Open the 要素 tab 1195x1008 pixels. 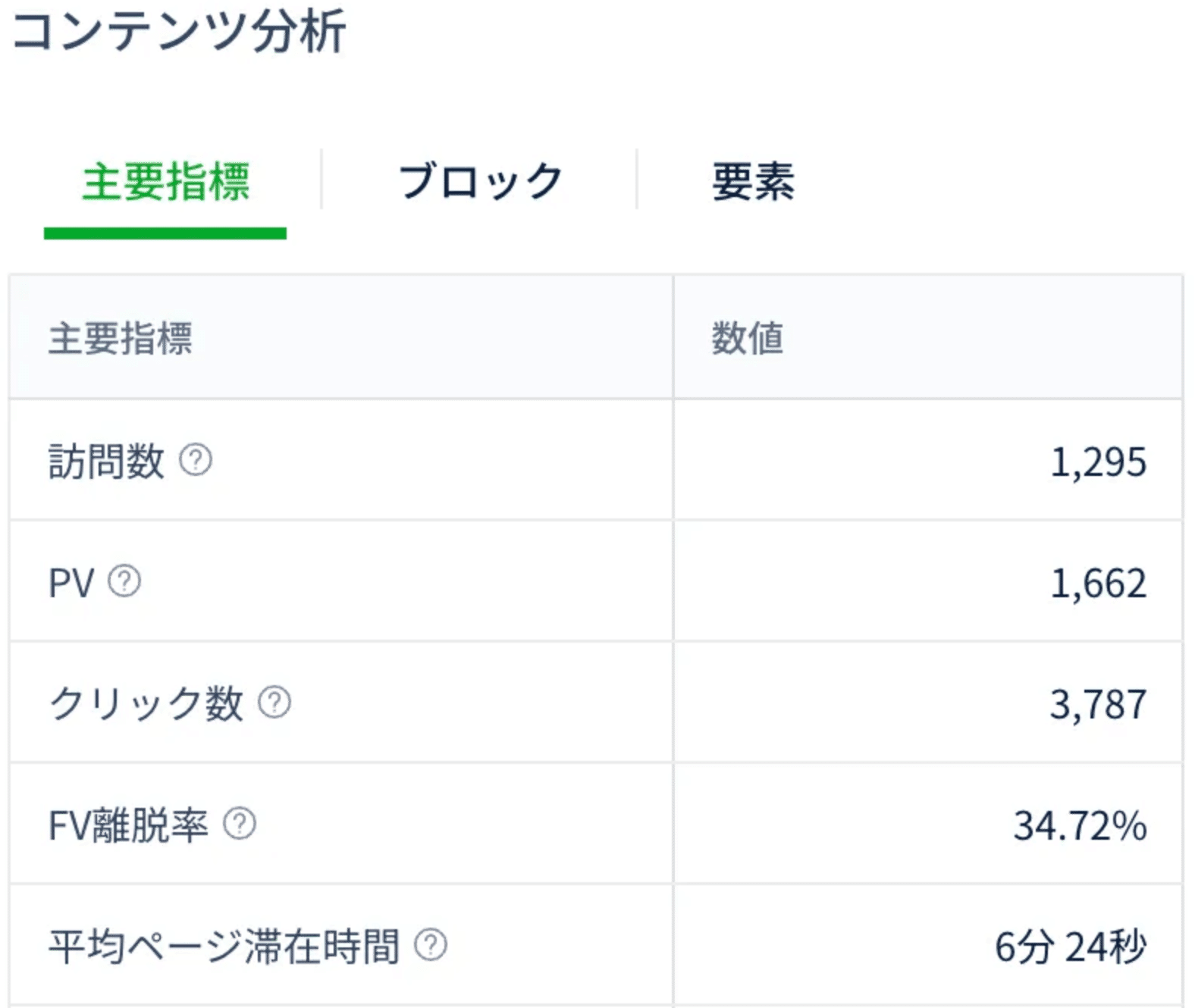coord(753,183)
